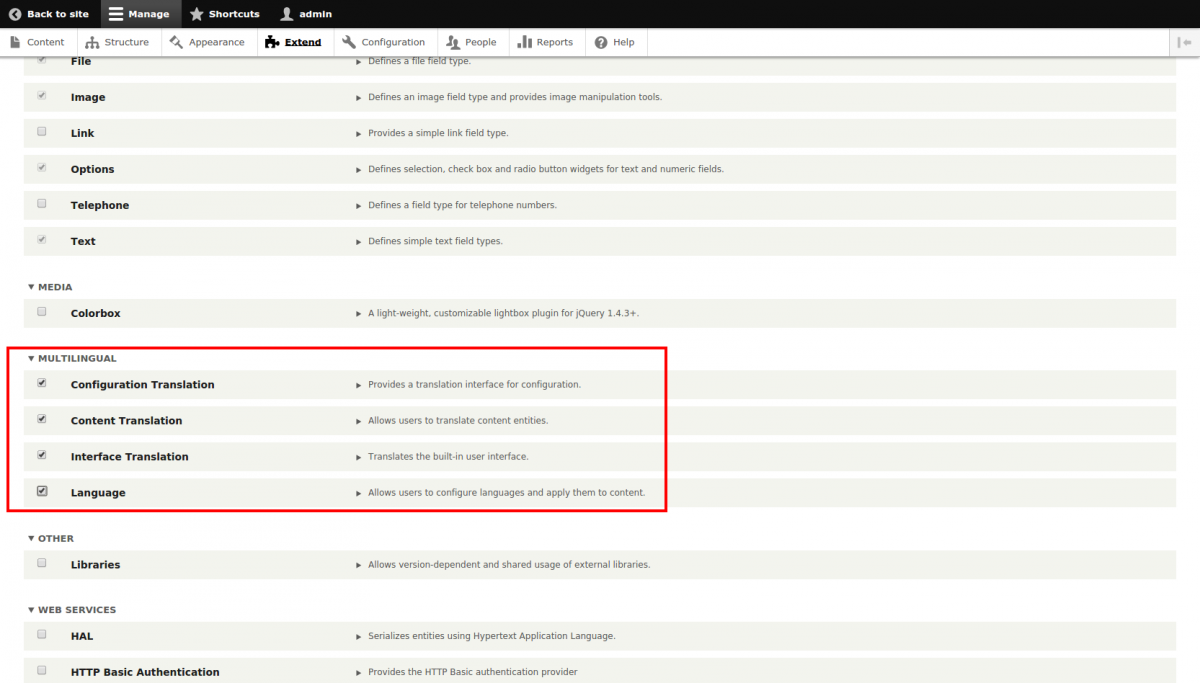Open Shortcuts via the star icon

tap(196, 14)
